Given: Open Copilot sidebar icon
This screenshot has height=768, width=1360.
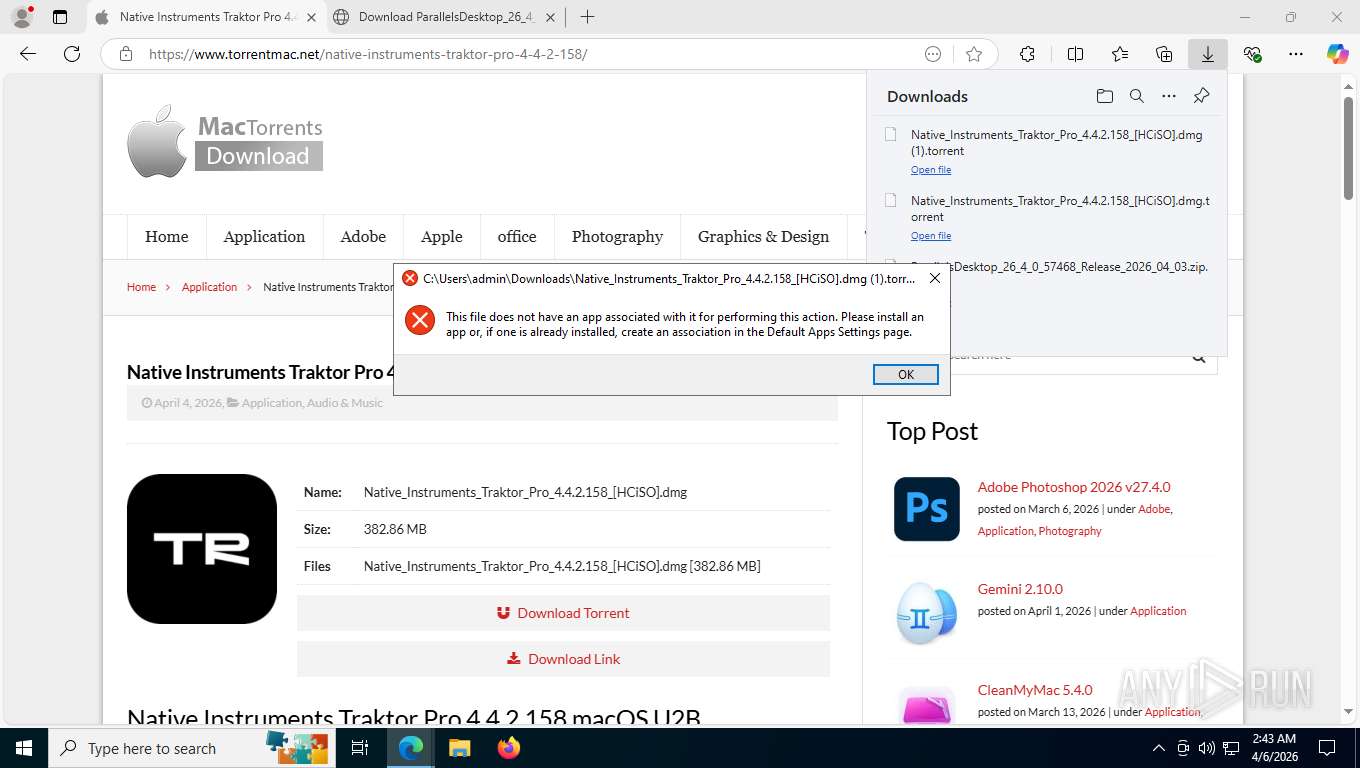Looking at the screenshot, I should click(x=1338, y=54).
